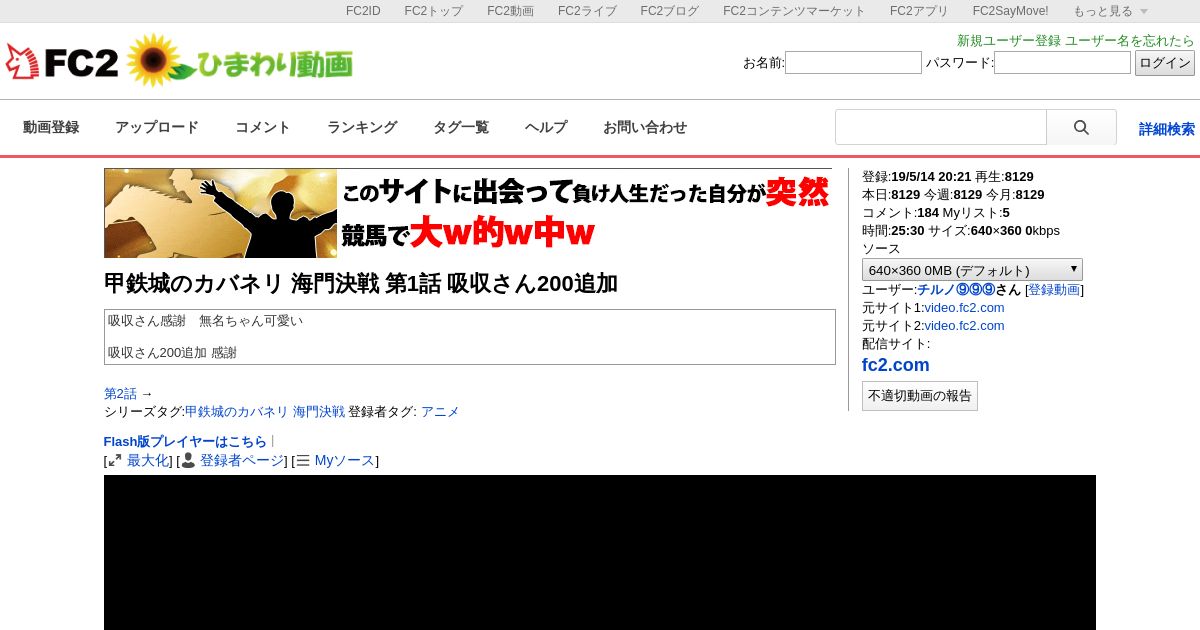This screenshot has height=630, width=1200.
Task: Open the ヘルプ nav item
Action: tap(546, 127)
